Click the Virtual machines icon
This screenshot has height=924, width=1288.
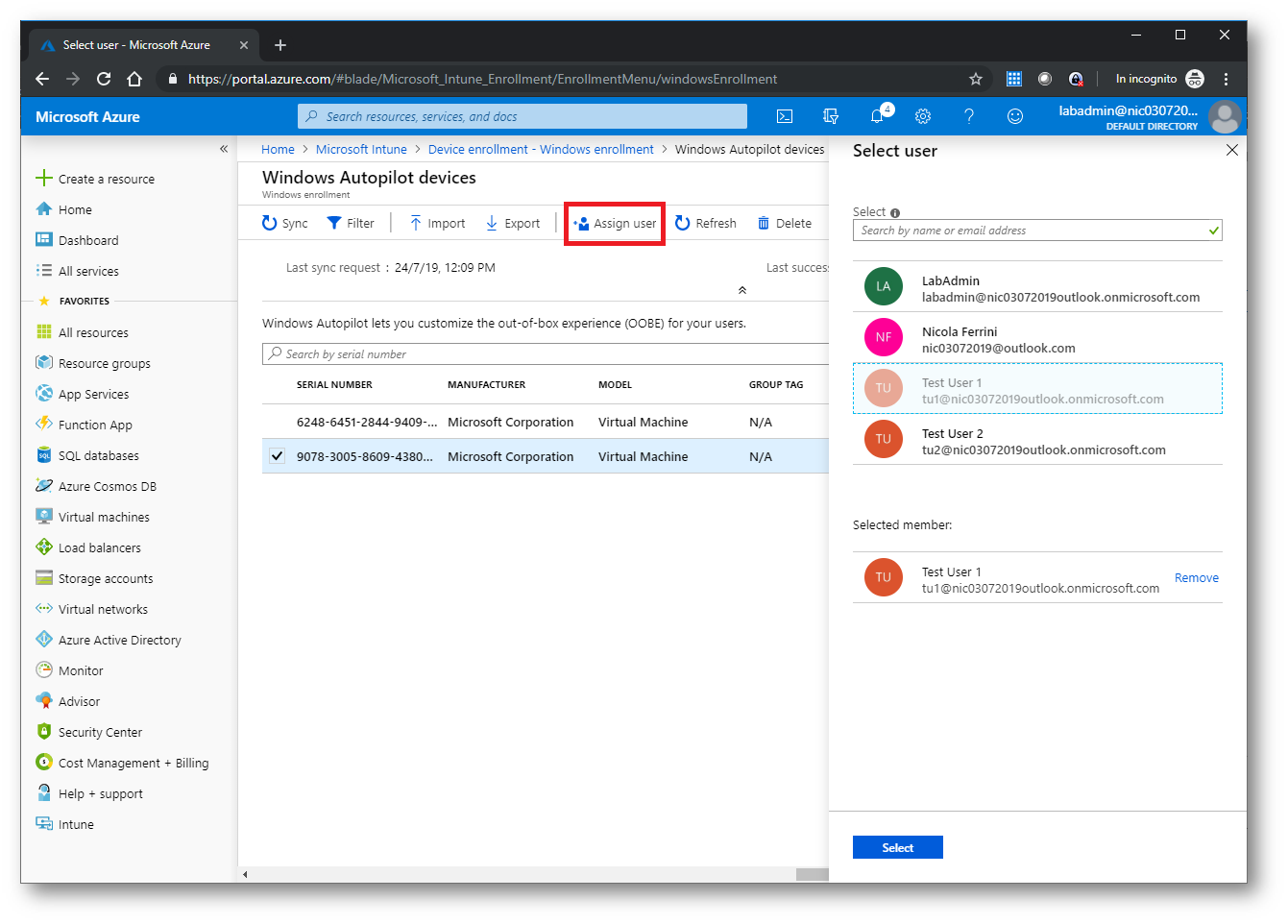point(44,516)
